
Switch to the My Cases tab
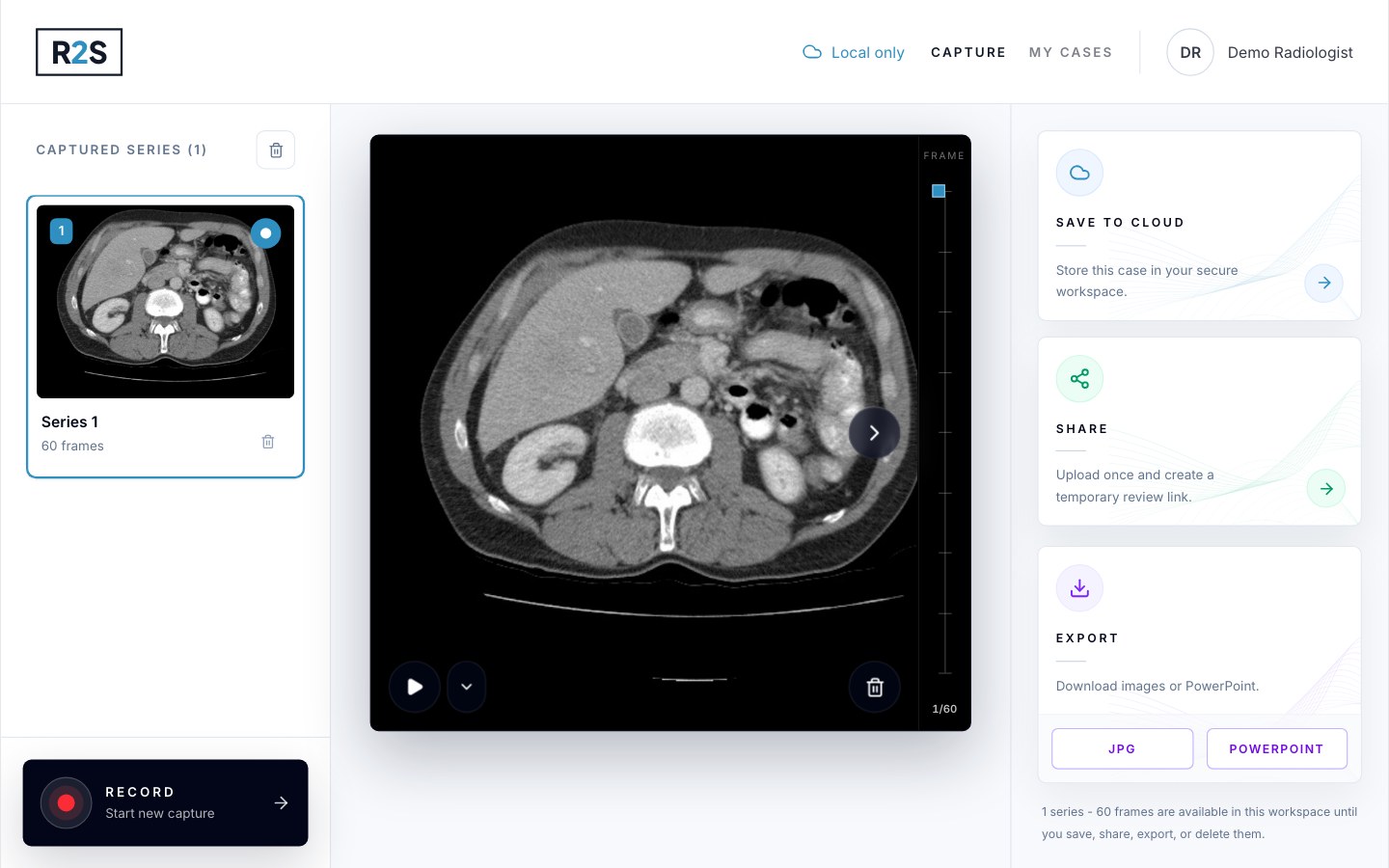pyautogui.click(x=1071, y=52)
